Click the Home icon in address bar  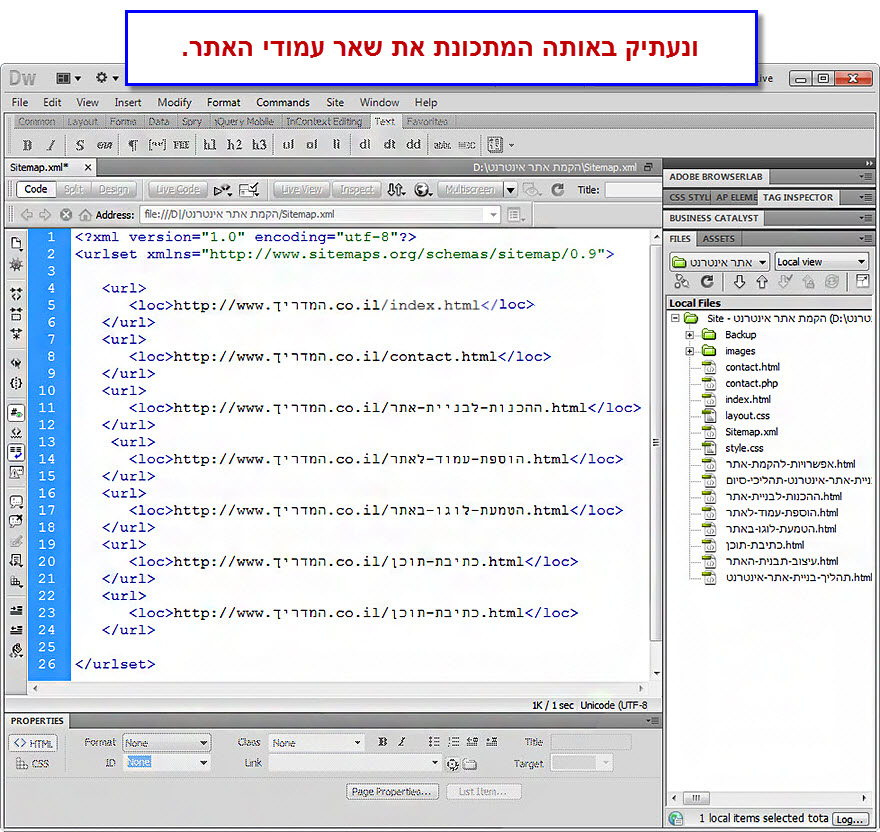coord(85,214)
